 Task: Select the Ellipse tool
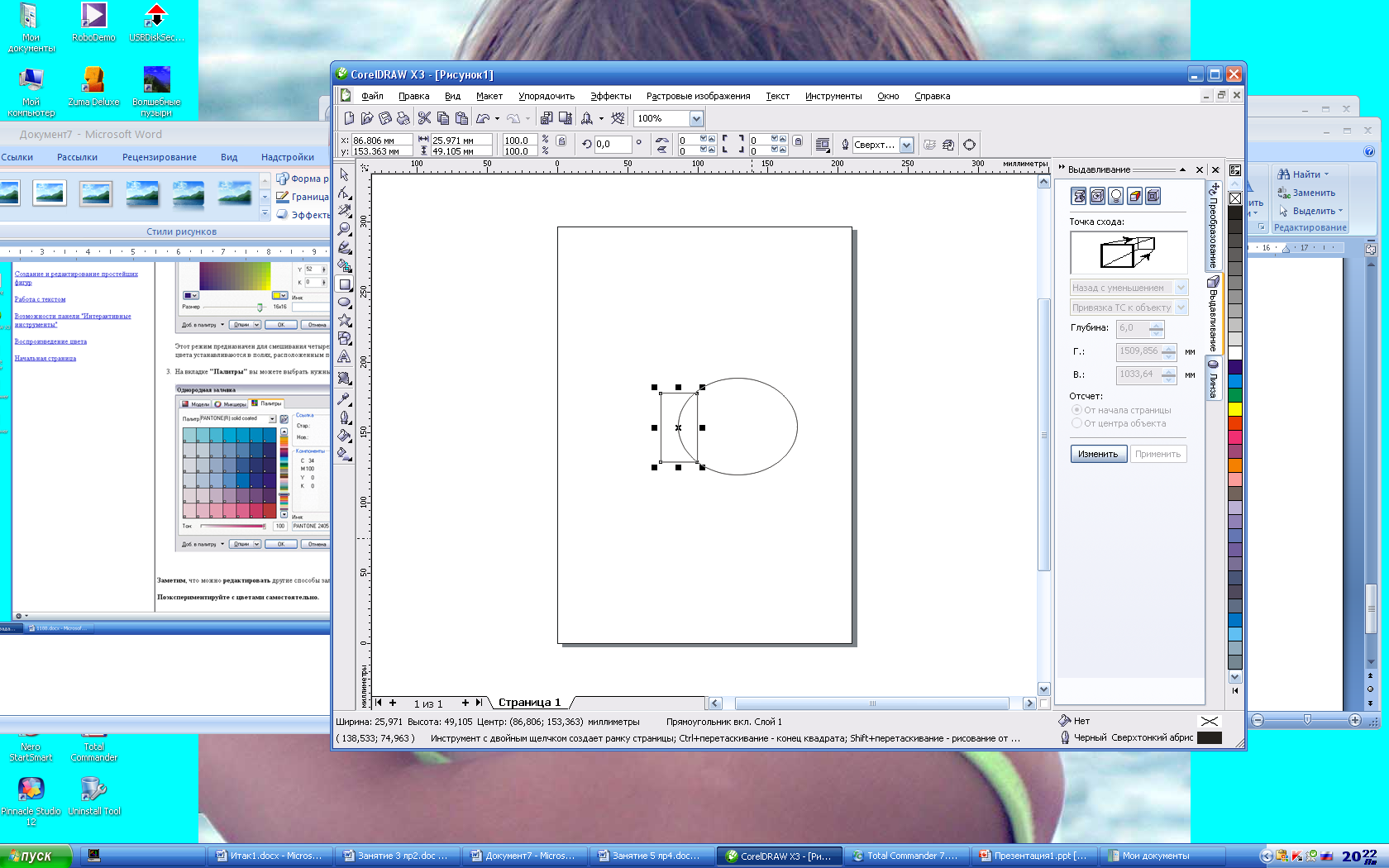[x=345, y=303]
